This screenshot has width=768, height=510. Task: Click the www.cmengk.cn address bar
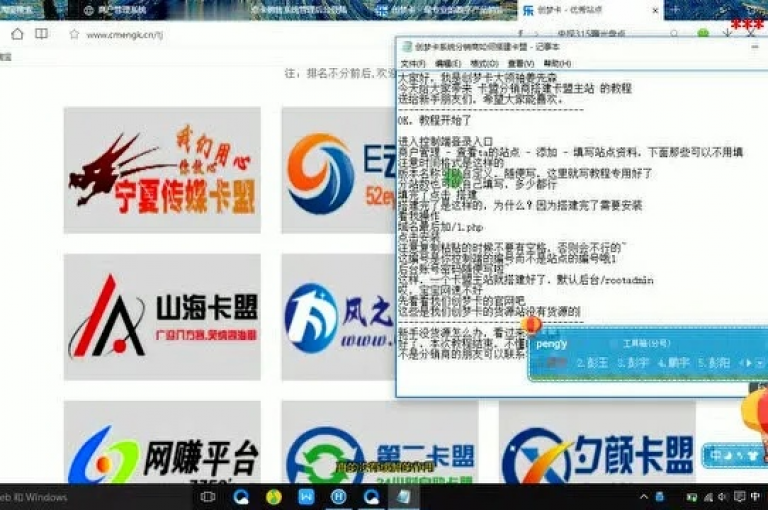(124, 35)
